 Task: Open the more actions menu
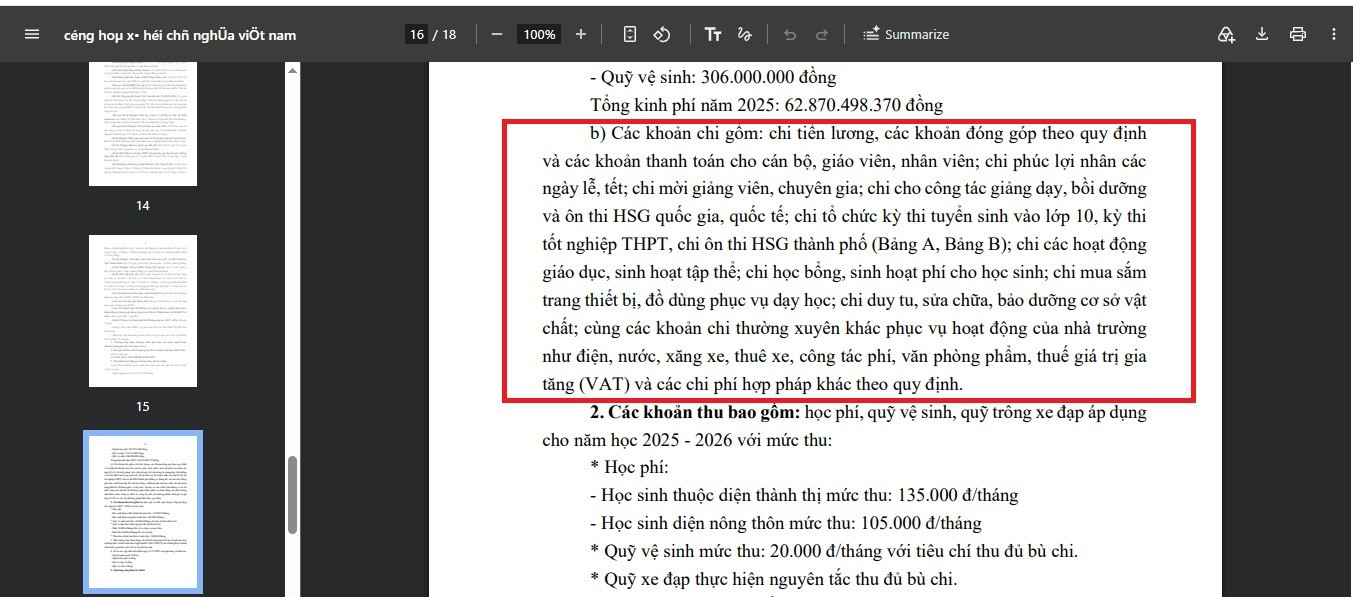[x=1334, y=34]
